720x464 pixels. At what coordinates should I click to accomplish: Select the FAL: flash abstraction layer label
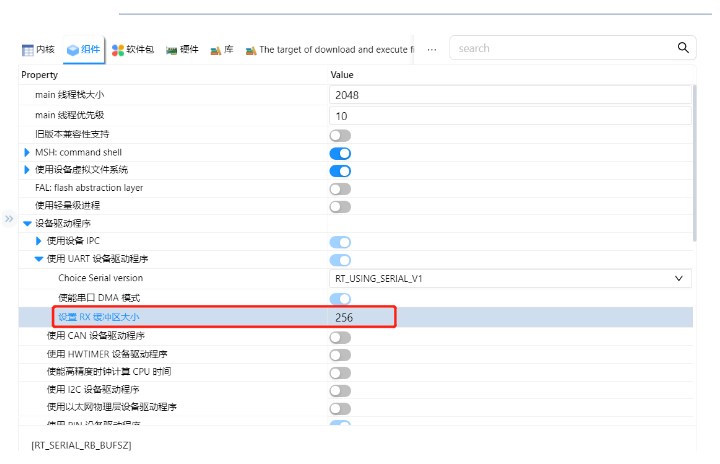89,187
